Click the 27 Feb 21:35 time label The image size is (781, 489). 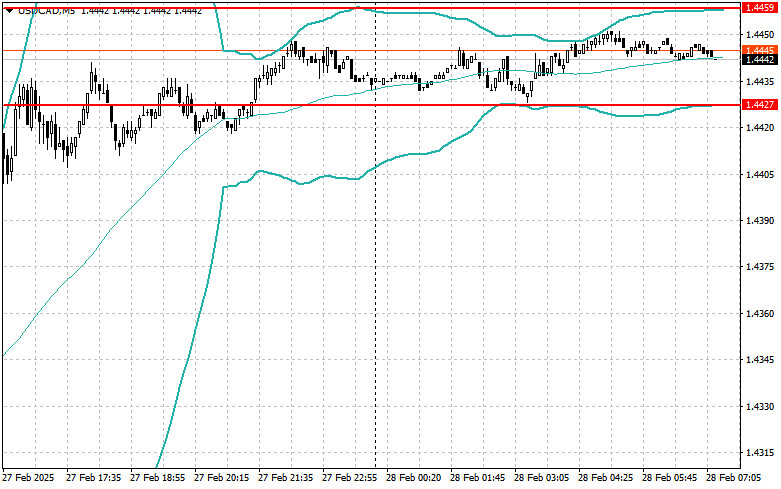(x=285, y=478)
